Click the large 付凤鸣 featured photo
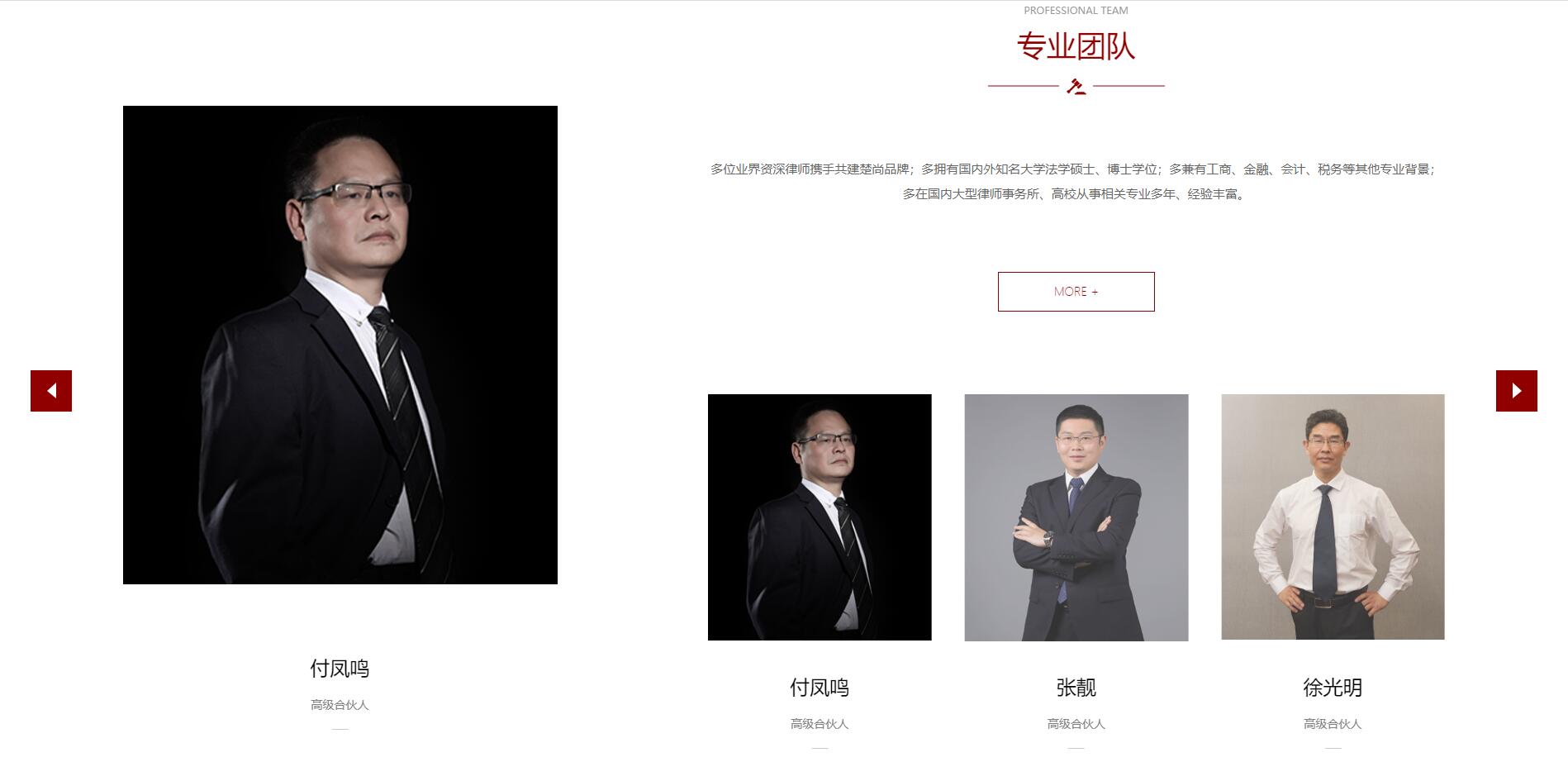1568x762 pixels. point(340,345)
